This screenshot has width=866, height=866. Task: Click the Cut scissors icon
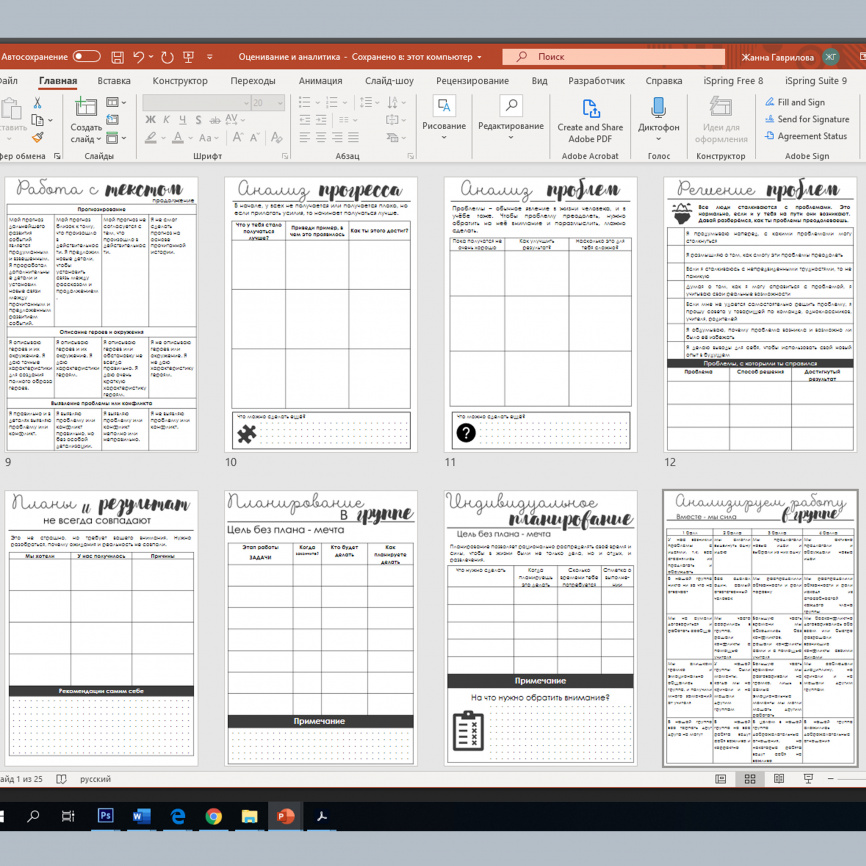pos(38,103)
